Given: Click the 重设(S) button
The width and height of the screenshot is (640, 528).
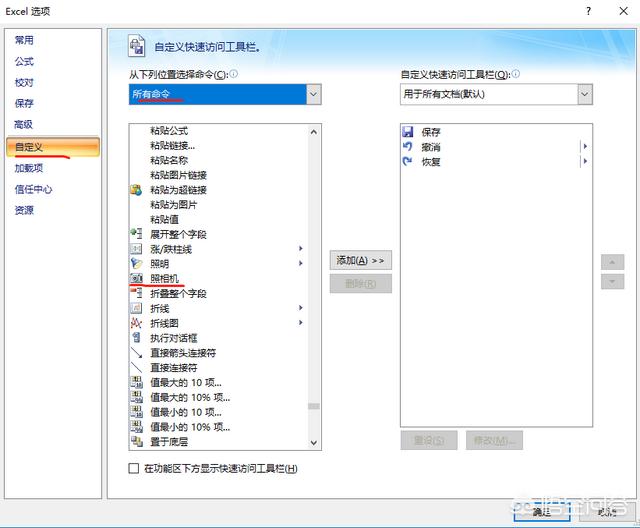Looking at the screenshot, I should [429, 440].
